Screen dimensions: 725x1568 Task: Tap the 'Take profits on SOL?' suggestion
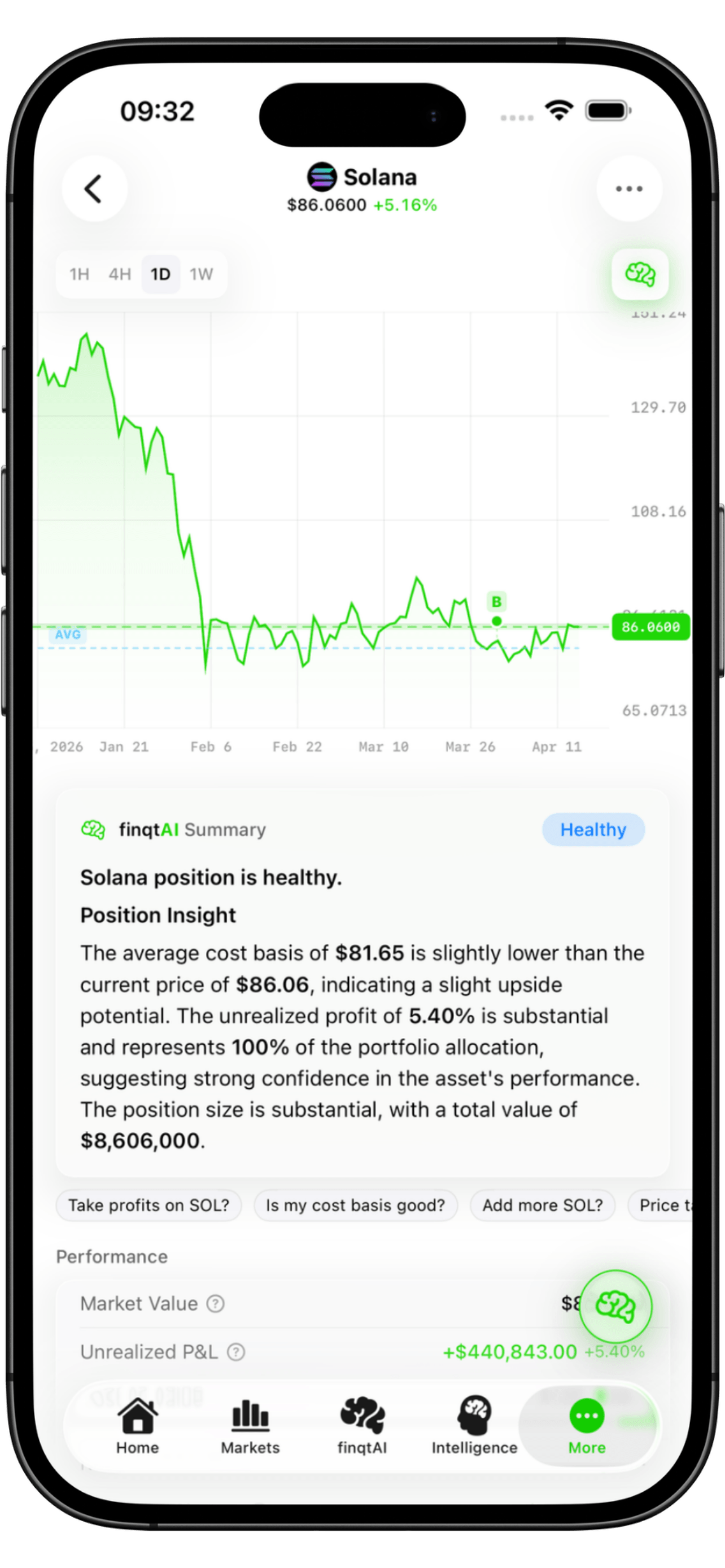coord(149,1205)
